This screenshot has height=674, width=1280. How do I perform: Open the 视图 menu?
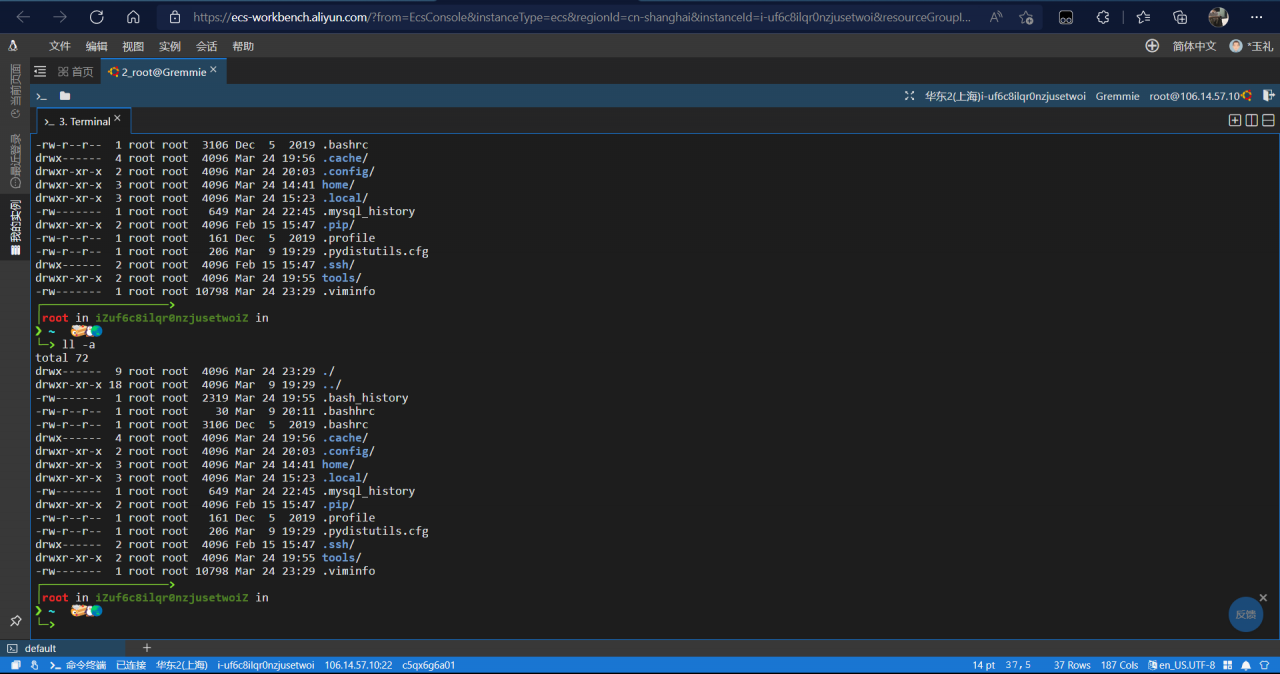(133, 46)
